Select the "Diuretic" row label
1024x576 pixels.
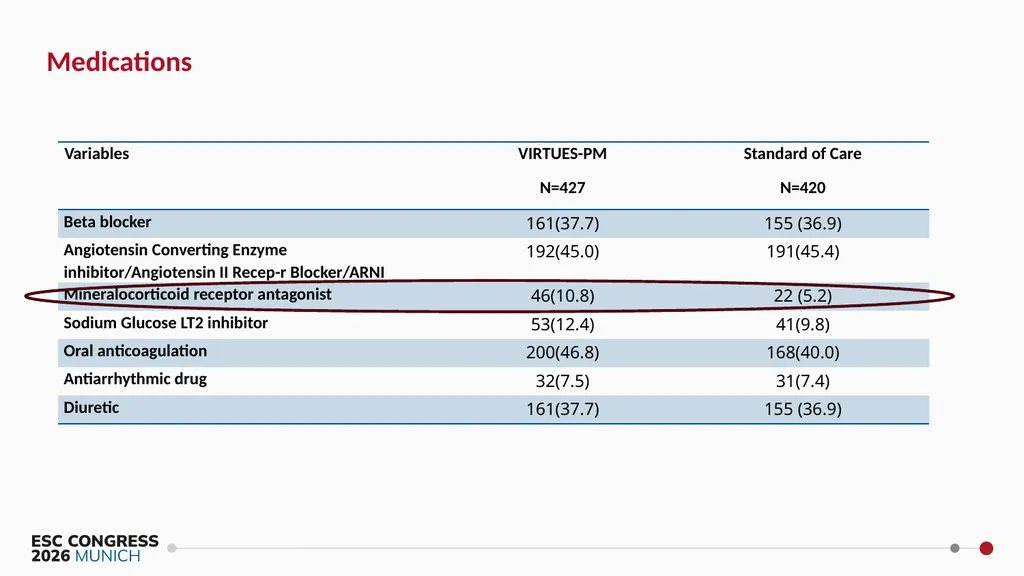tap(91, 408)
